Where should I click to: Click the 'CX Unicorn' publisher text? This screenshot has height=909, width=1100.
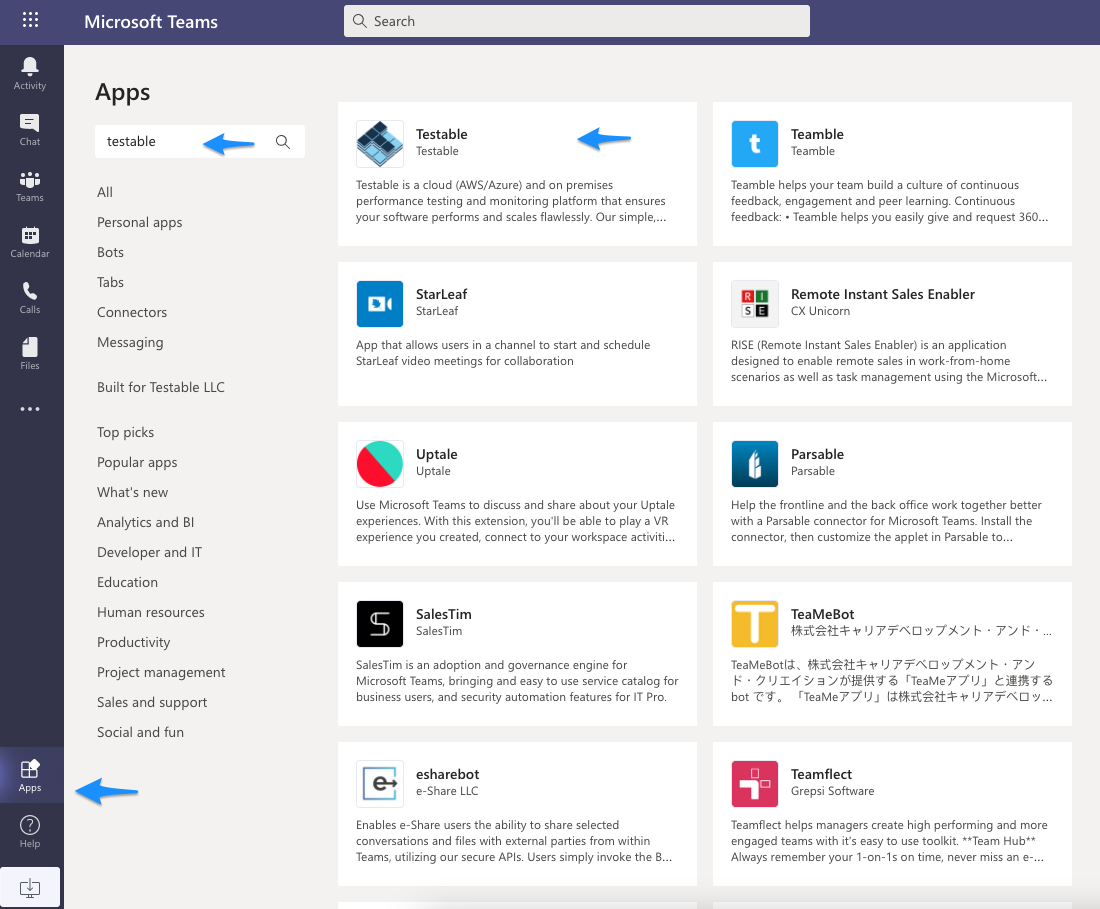pyautogui.click(x=820, y=311)
